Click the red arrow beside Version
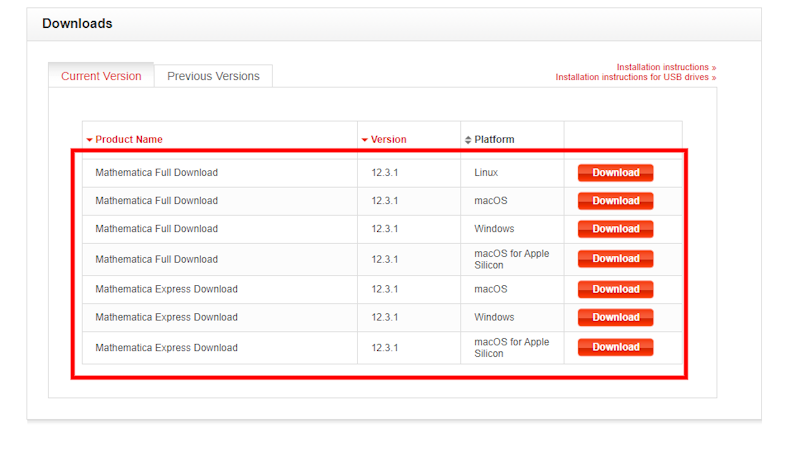Viewport: 800px width, 457px height. pyautogui.click(x=365, y=140)
